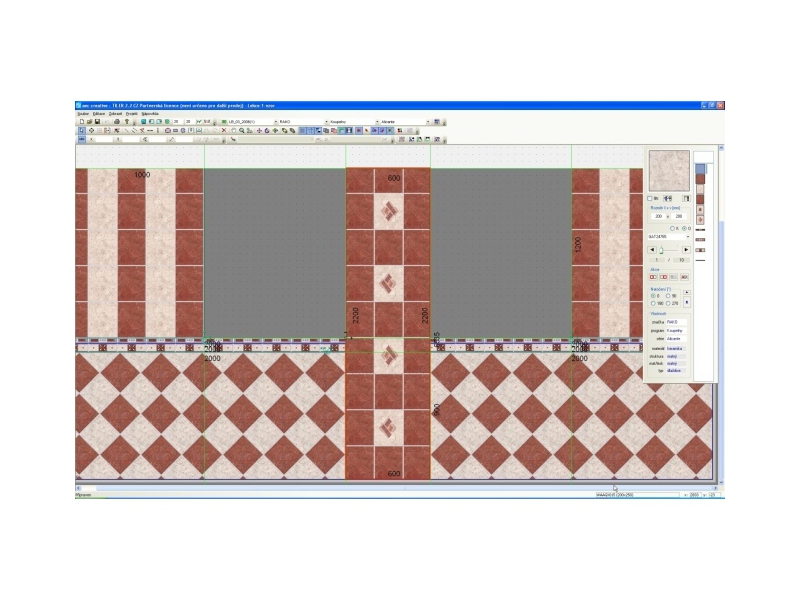Viewport: 800px width, 600px height.
Task: Open the Alicante series dropdown
Action: tap(429, 122)
